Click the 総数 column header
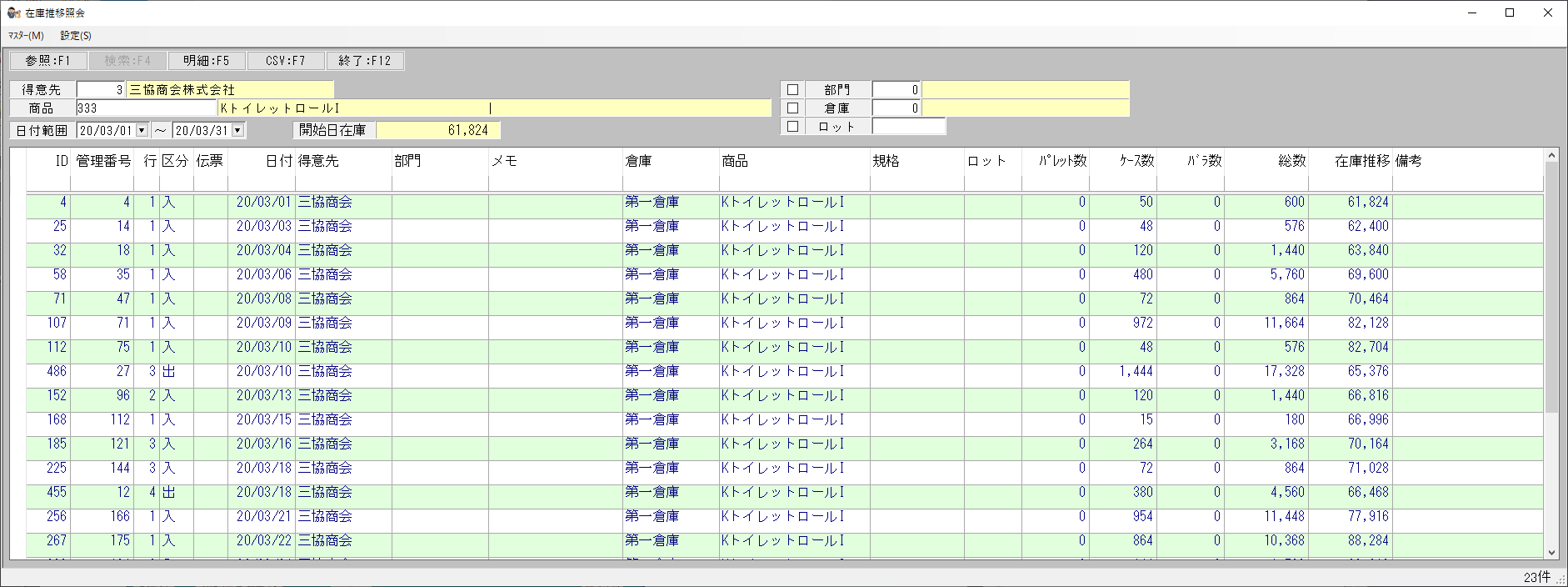 1266,161
